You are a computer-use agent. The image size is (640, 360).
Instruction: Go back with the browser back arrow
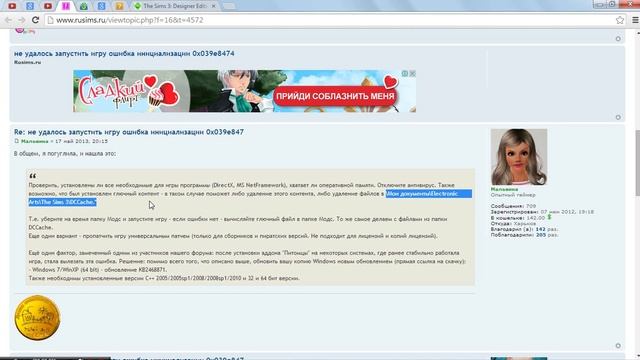click(x=8, y=20)
